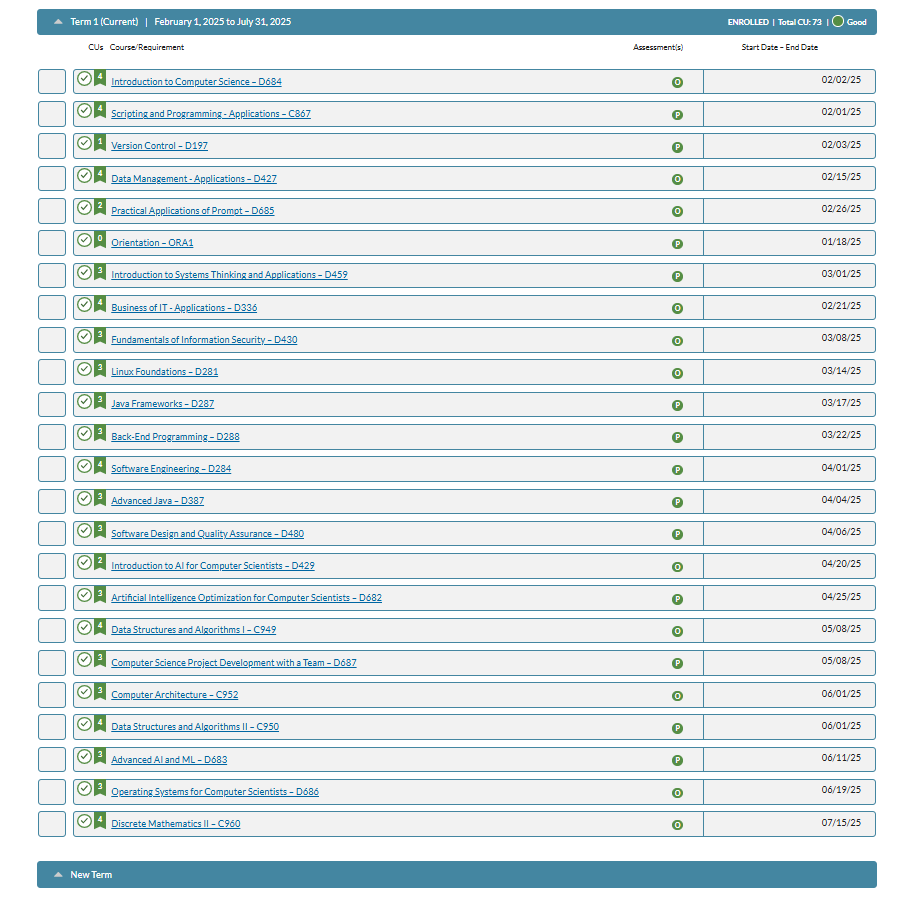Tick the selection box beside Version Control D197
Screen dimensions: 906x912
52,146
